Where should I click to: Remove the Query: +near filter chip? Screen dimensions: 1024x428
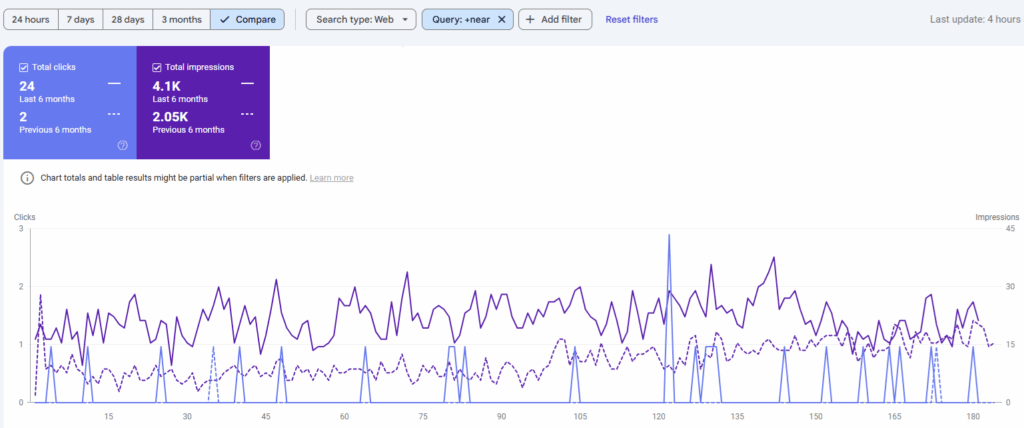point(501,19)
